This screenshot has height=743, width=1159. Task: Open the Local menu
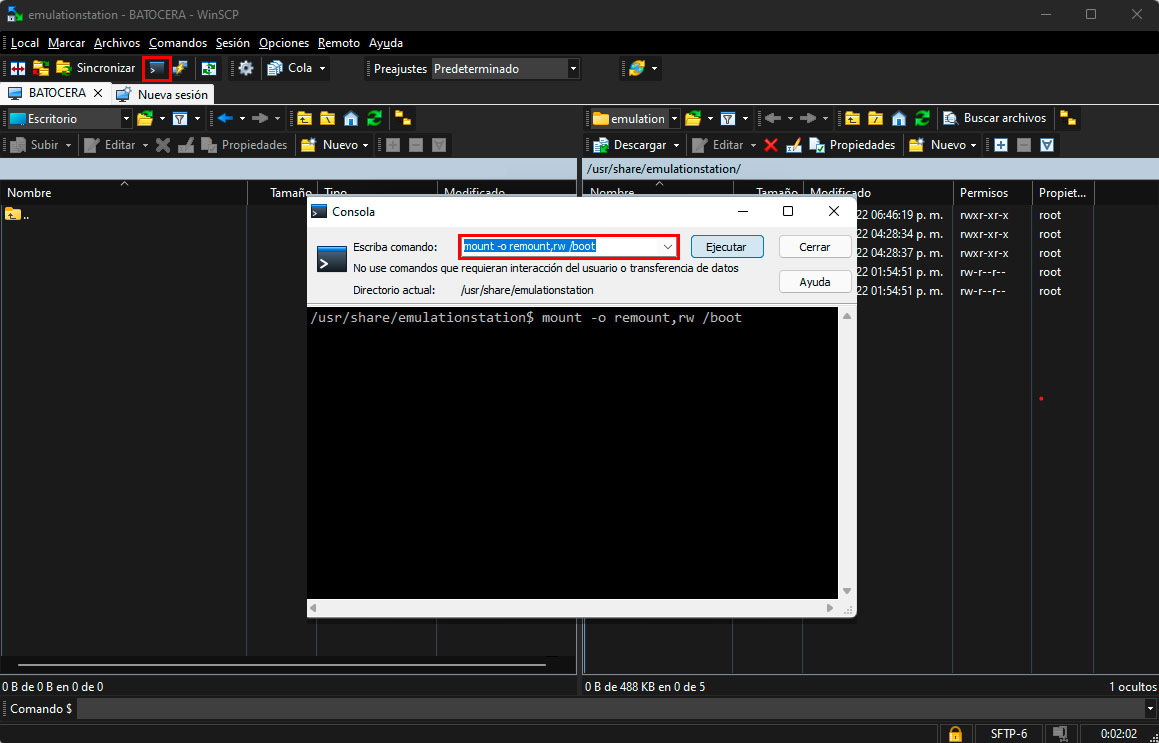click(x=25, y=43)
